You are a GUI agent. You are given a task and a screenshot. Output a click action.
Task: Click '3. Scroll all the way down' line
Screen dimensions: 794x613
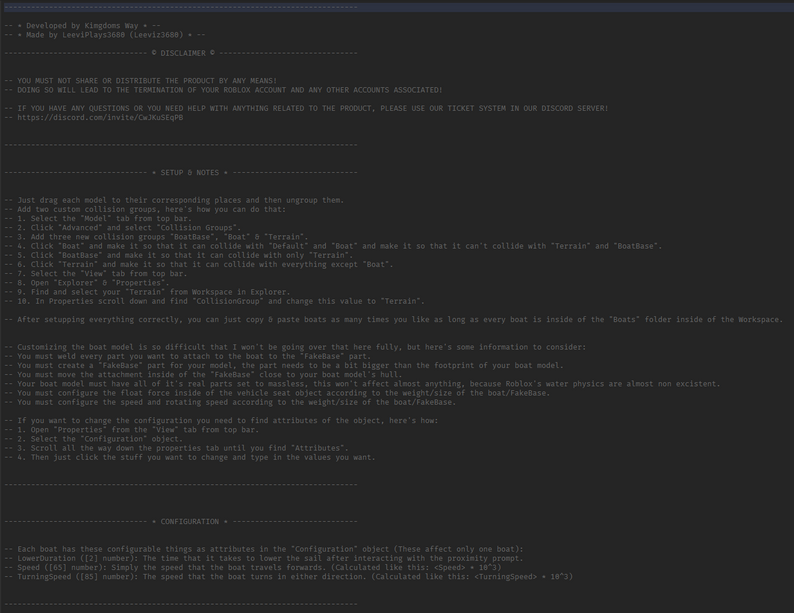coord(177,448)
